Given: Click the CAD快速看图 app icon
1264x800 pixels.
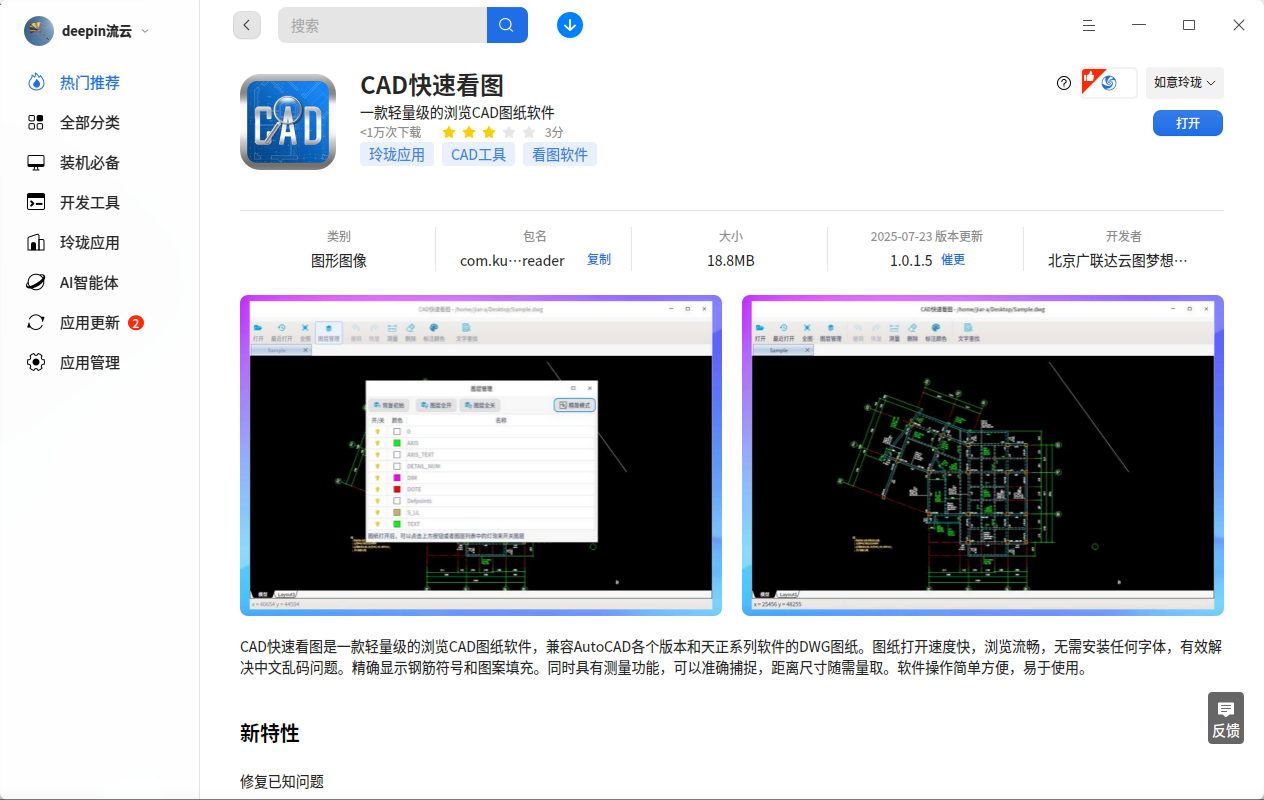Looking at the screenshot, I should (288, 122).
